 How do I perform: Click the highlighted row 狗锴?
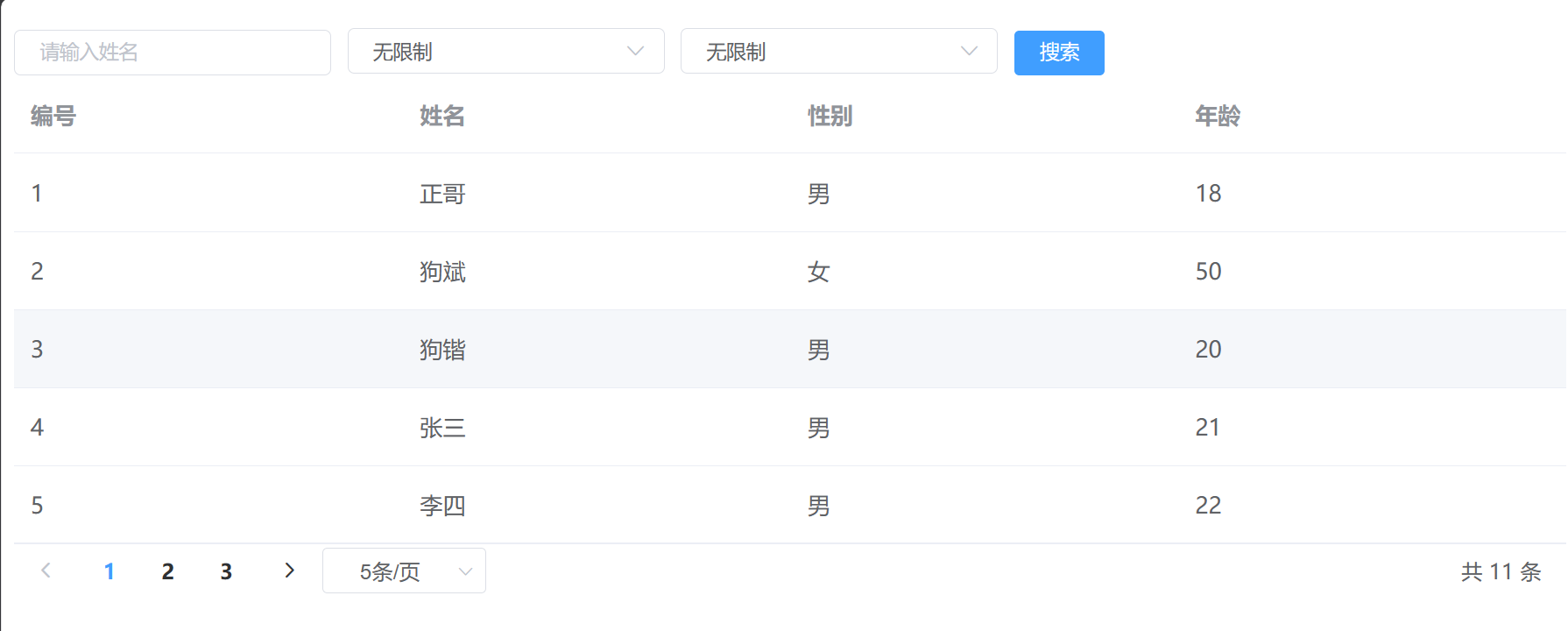coord(442,350)
